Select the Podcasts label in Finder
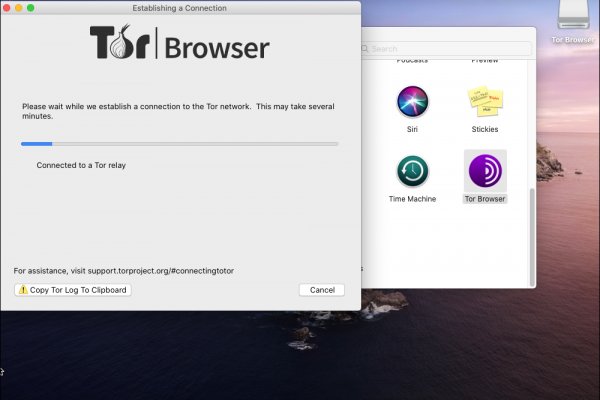The height and width of the screenshot is (400, 600). click(x=412, y=61)
